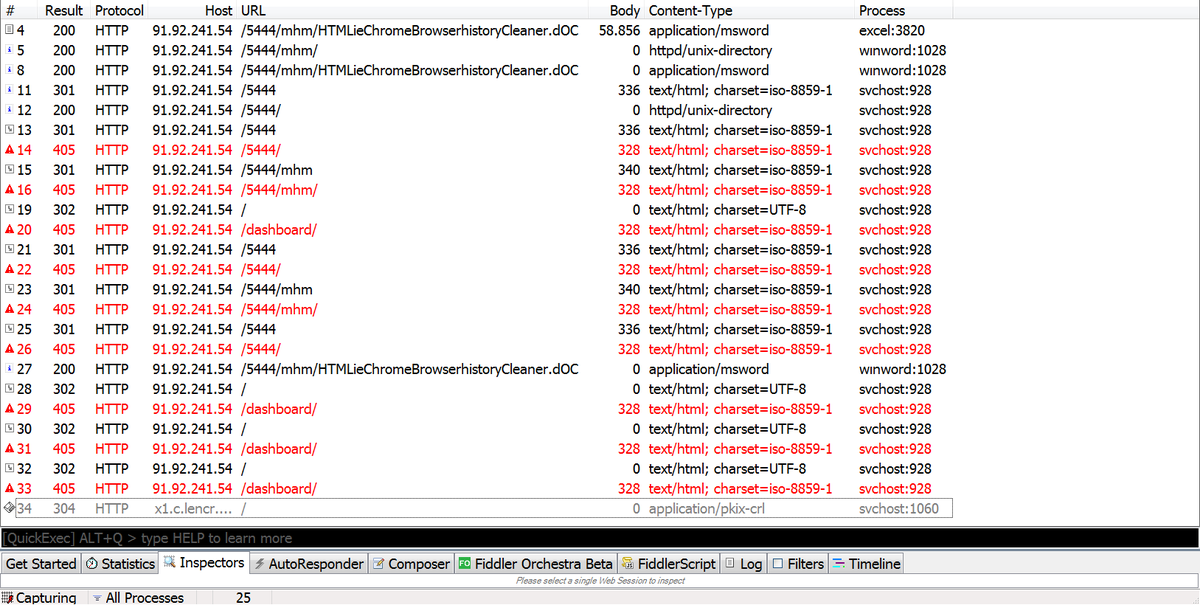Open the Timeline tab
This screenshot has width=1200, height=605.
point(867,564)
